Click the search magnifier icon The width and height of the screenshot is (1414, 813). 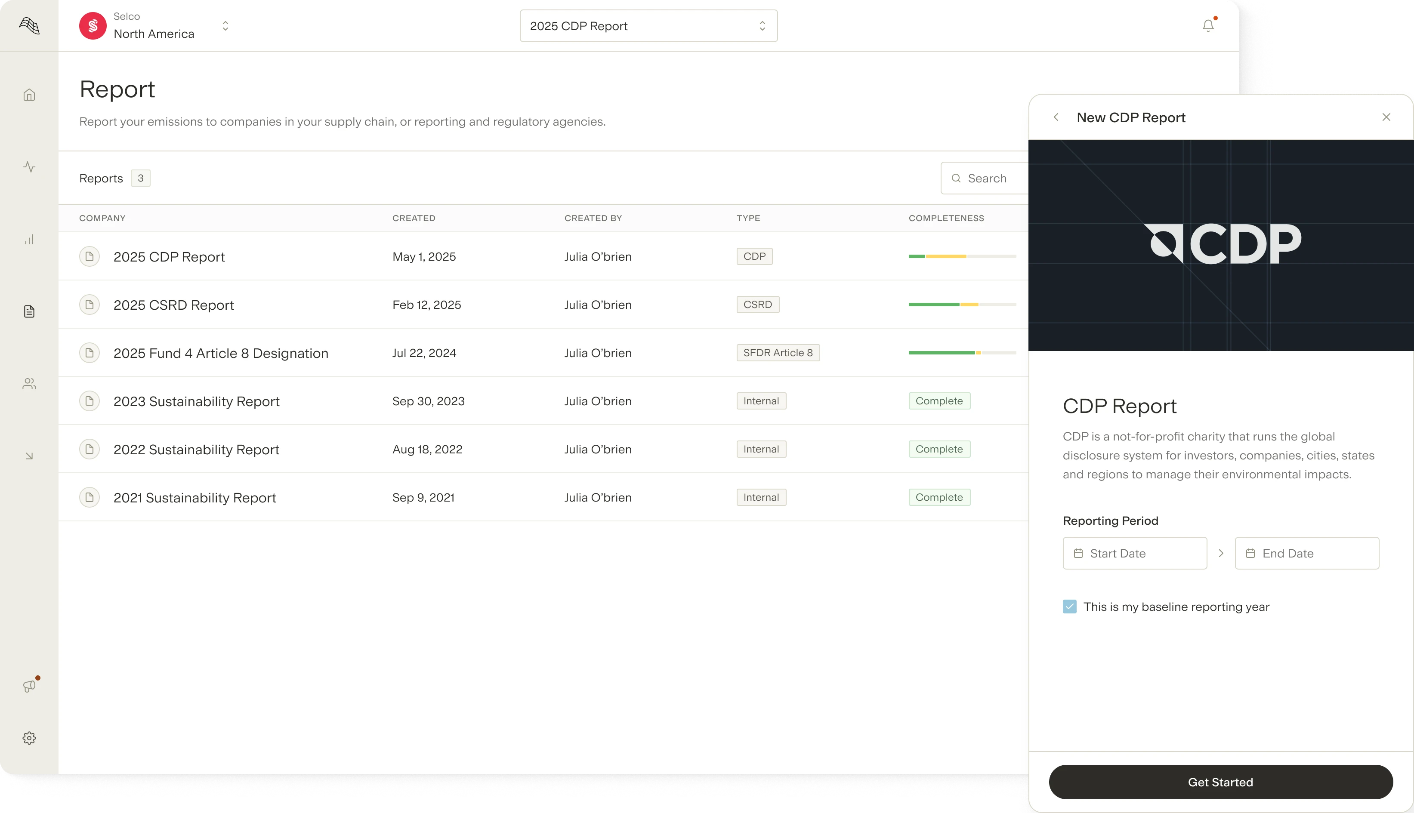point(957,178)
